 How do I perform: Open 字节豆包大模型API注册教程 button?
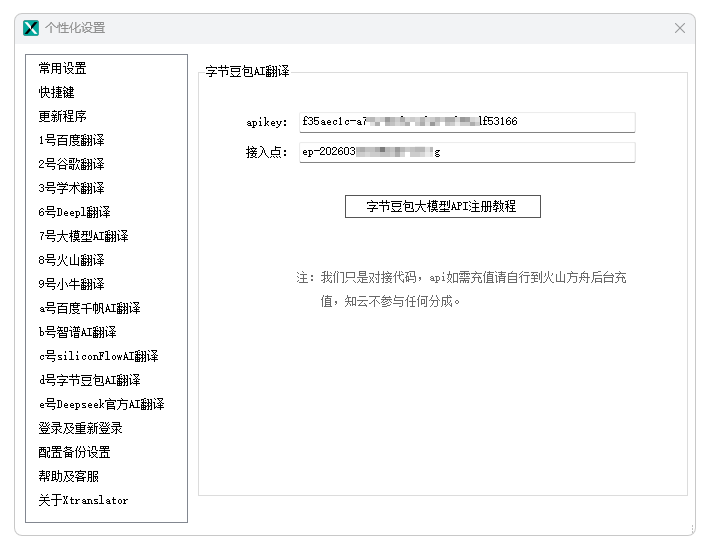[442, 206]
